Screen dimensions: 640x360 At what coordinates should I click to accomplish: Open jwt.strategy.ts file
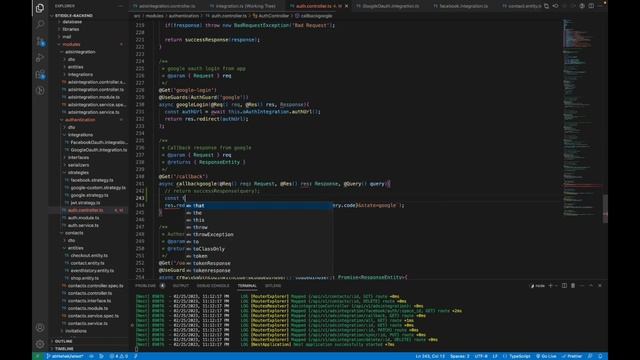pyautogui.click(x=85, y=202)
